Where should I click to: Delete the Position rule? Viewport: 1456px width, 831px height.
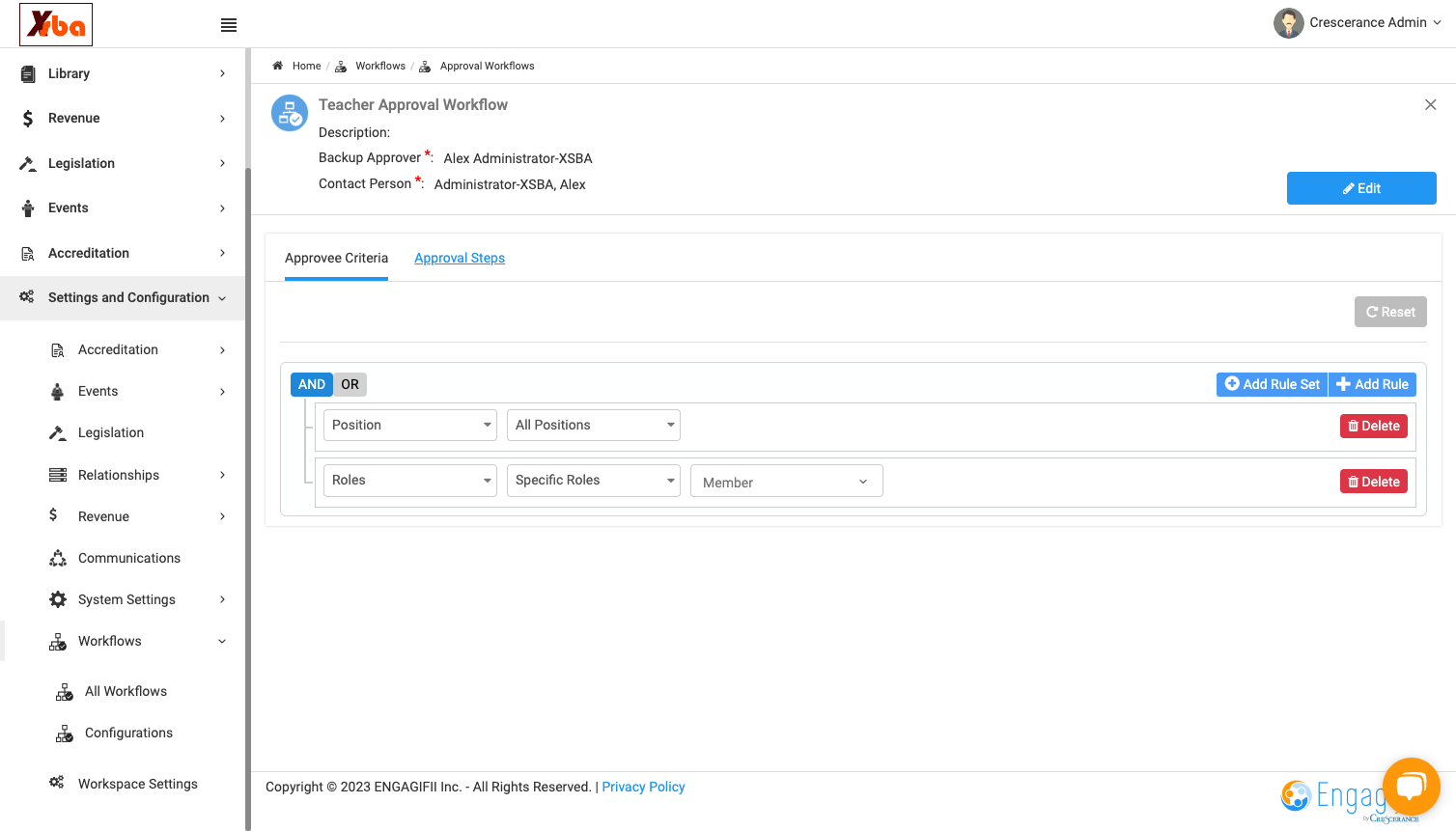click(x=1374, y=426)
